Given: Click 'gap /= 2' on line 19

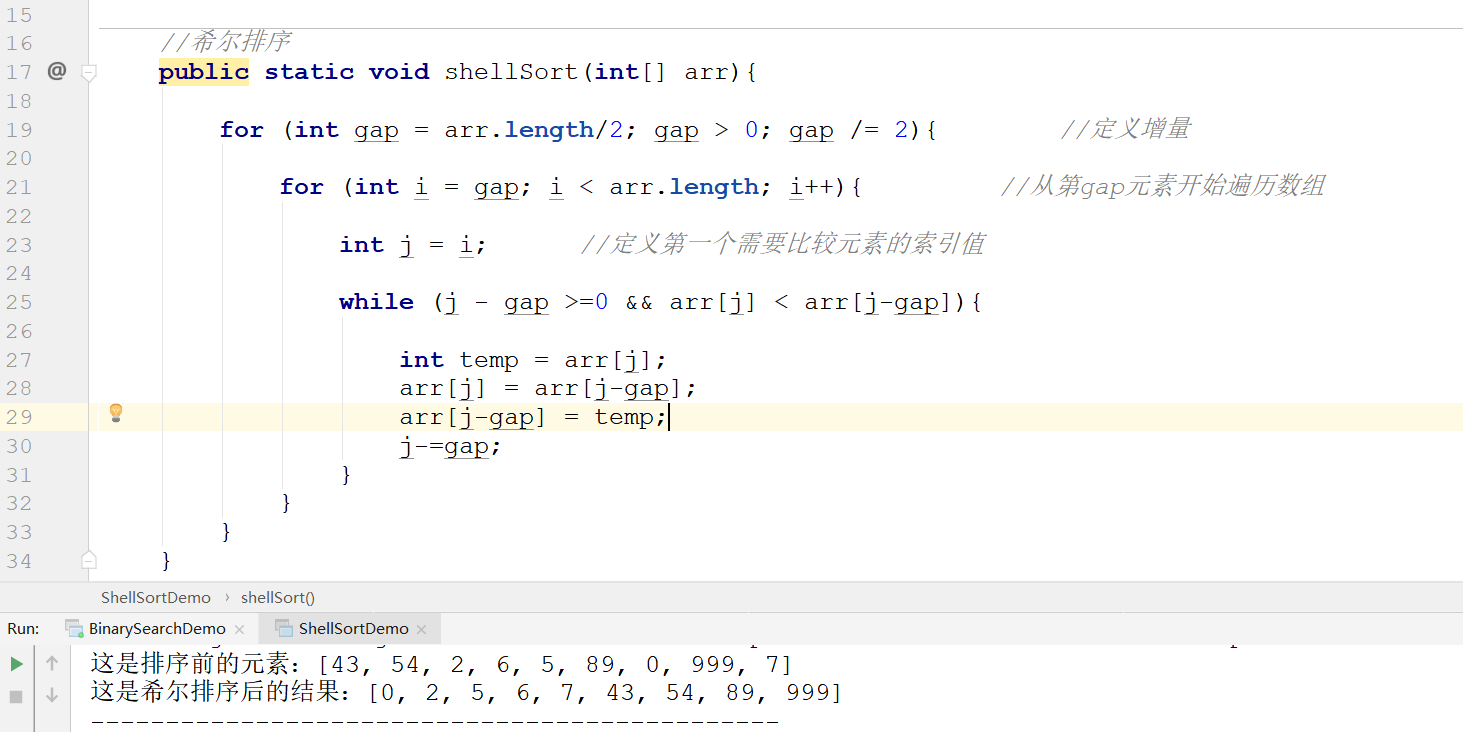Looking at the screenshot, I should pos(848,130).
